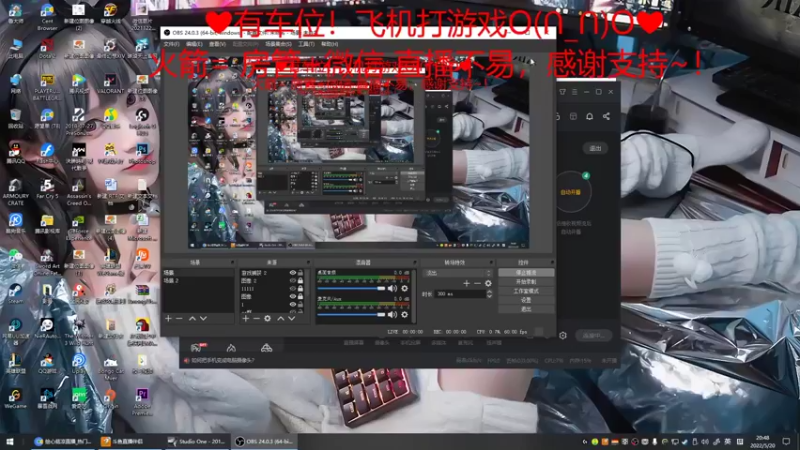Open desktop audio settings gear

405,288
